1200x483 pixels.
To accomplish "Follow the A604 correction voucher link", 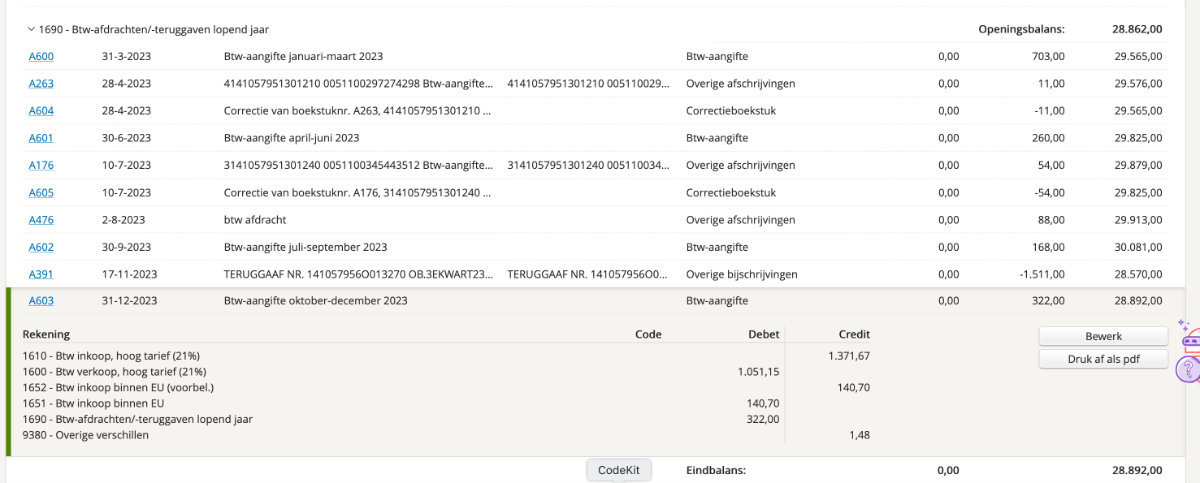I will [x=41, y=110].
